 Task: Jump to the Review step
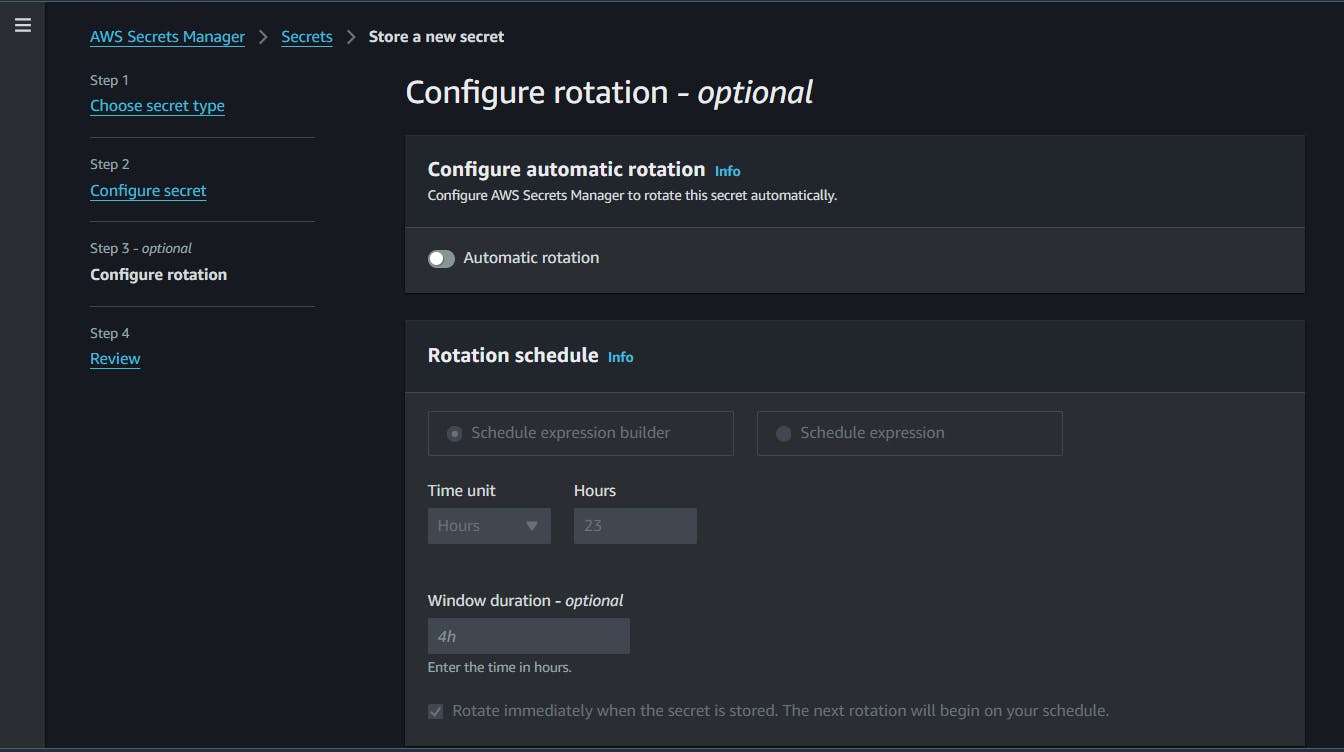[x=115, y=359]
